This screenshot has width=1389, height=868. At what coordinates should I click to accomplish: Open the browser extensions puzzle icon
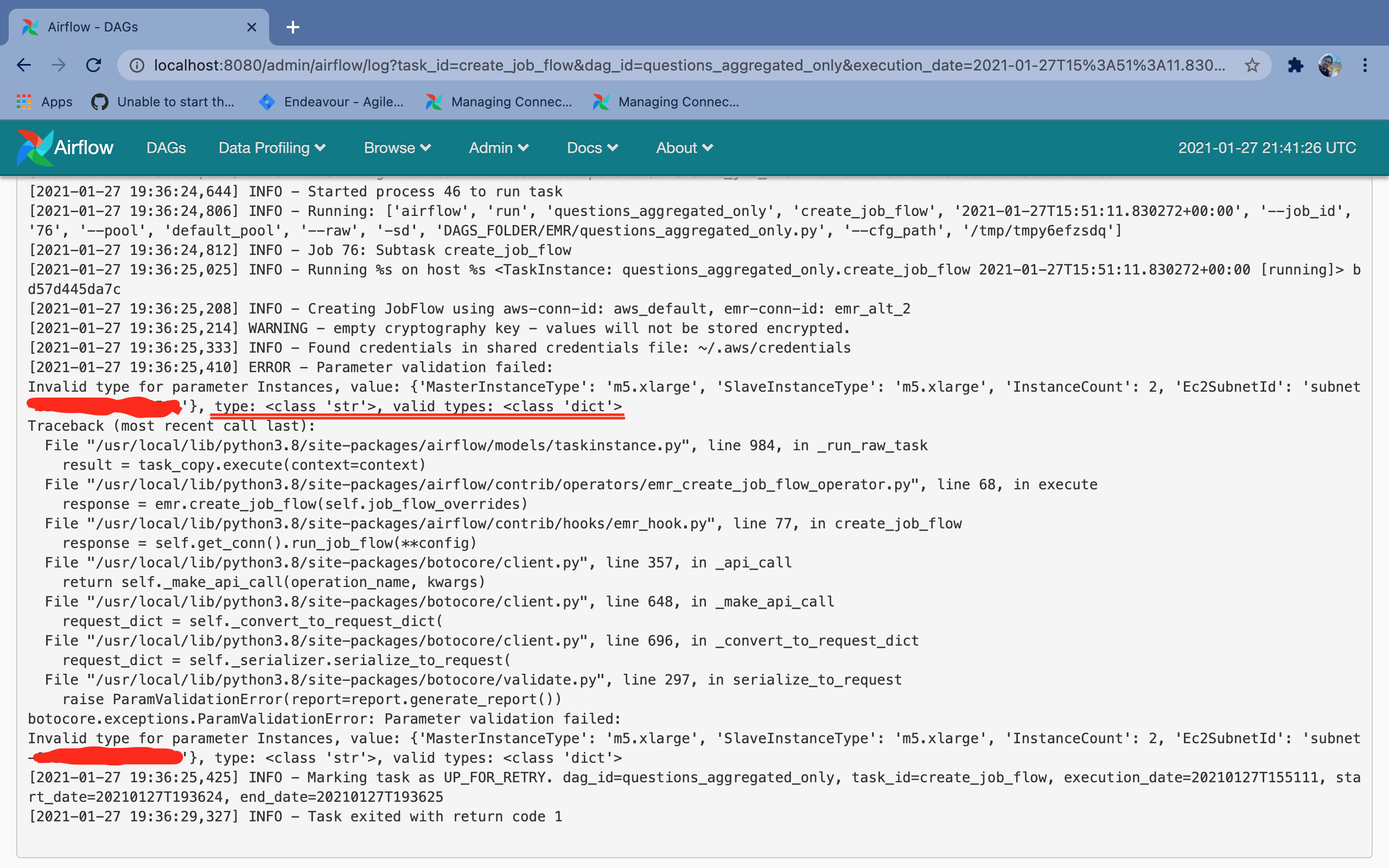point(1296,66)
